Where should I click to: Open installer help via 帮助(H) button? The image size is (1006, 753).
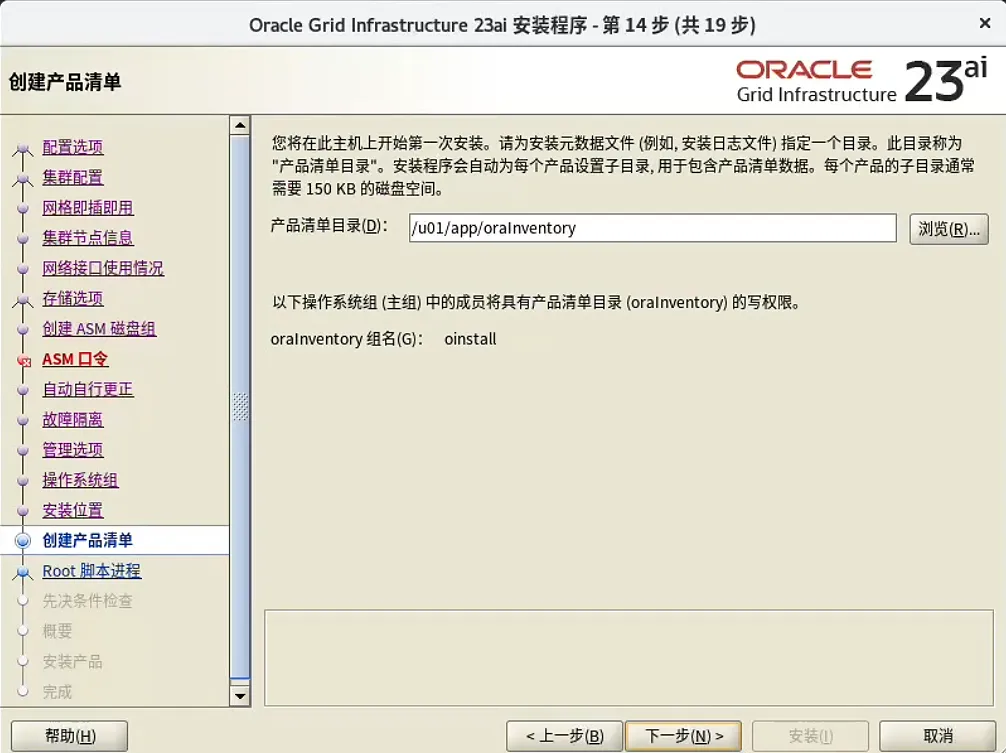tap(68, 735)
